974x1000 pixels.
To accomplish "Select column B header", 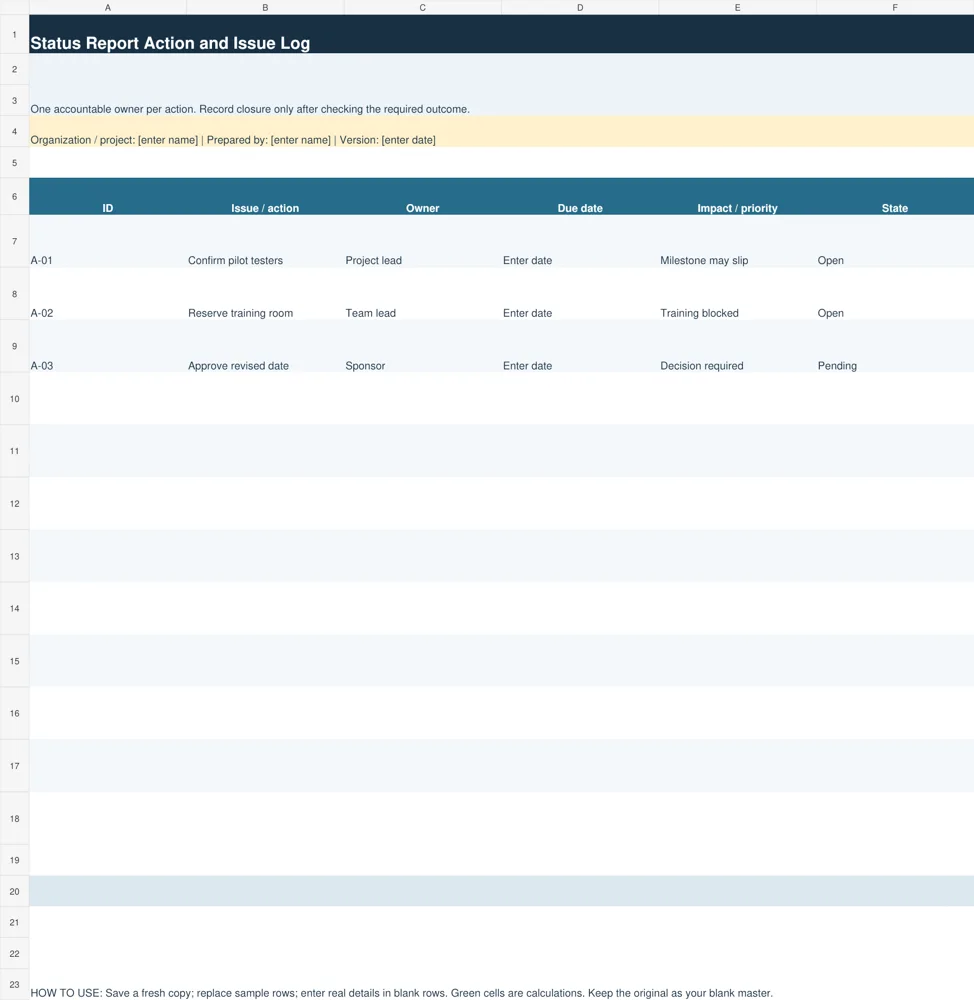I will click(x=265, y=8).
